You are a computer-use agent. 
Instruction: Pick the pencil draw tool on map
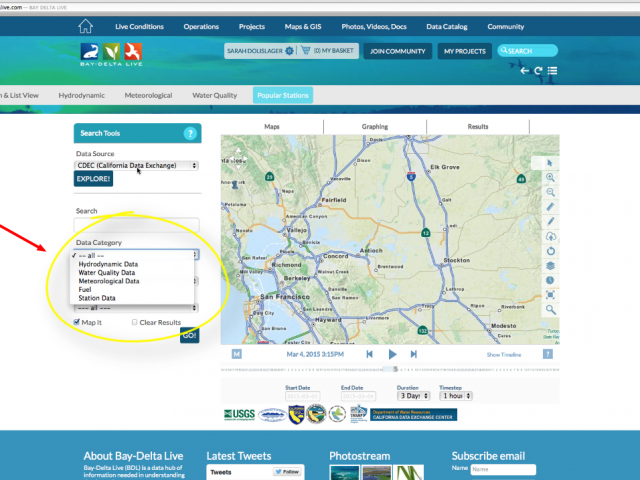click(550, 222)
